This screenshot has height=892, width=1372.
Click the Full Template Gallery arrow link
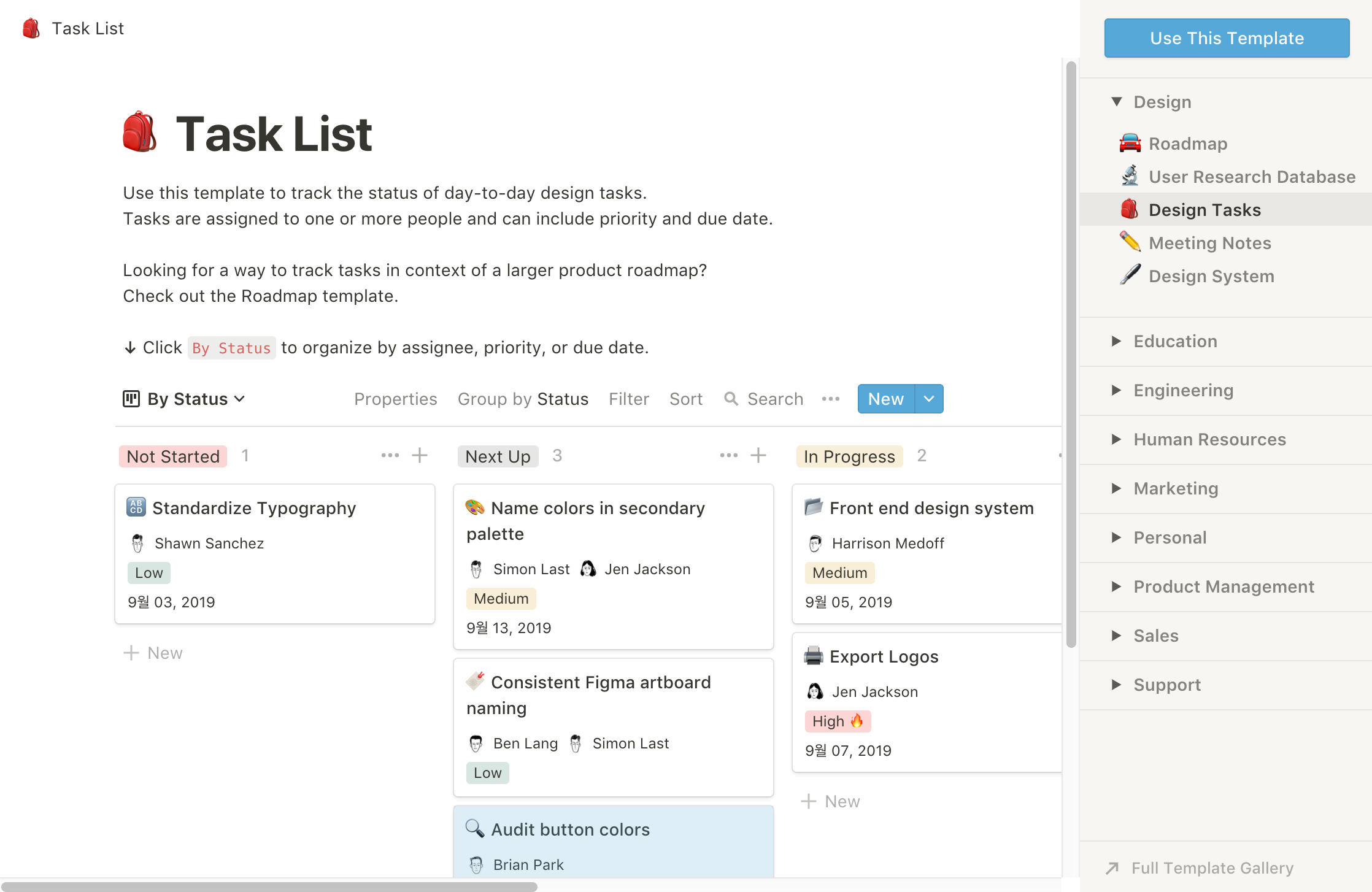1212,868
